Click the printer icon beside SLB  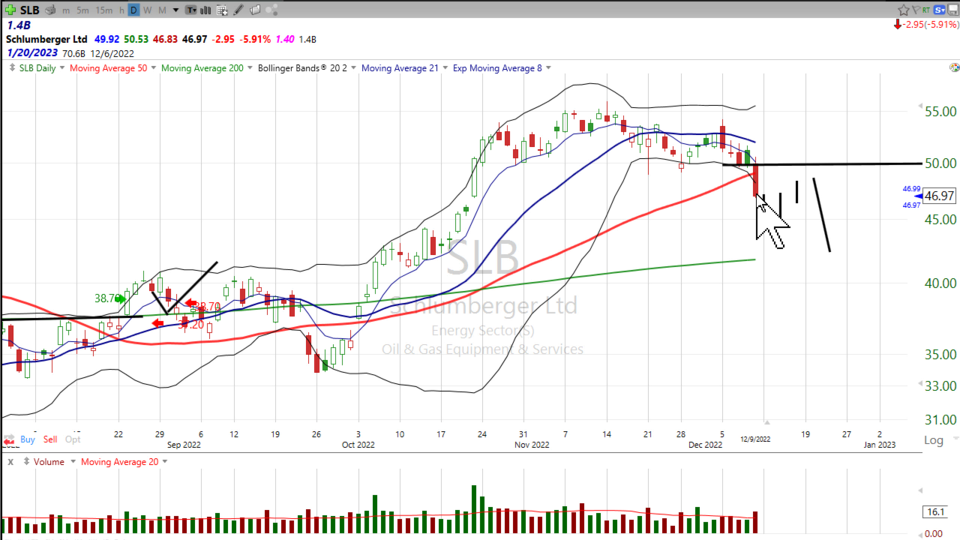pyautogui.click(x=51, y=10)
